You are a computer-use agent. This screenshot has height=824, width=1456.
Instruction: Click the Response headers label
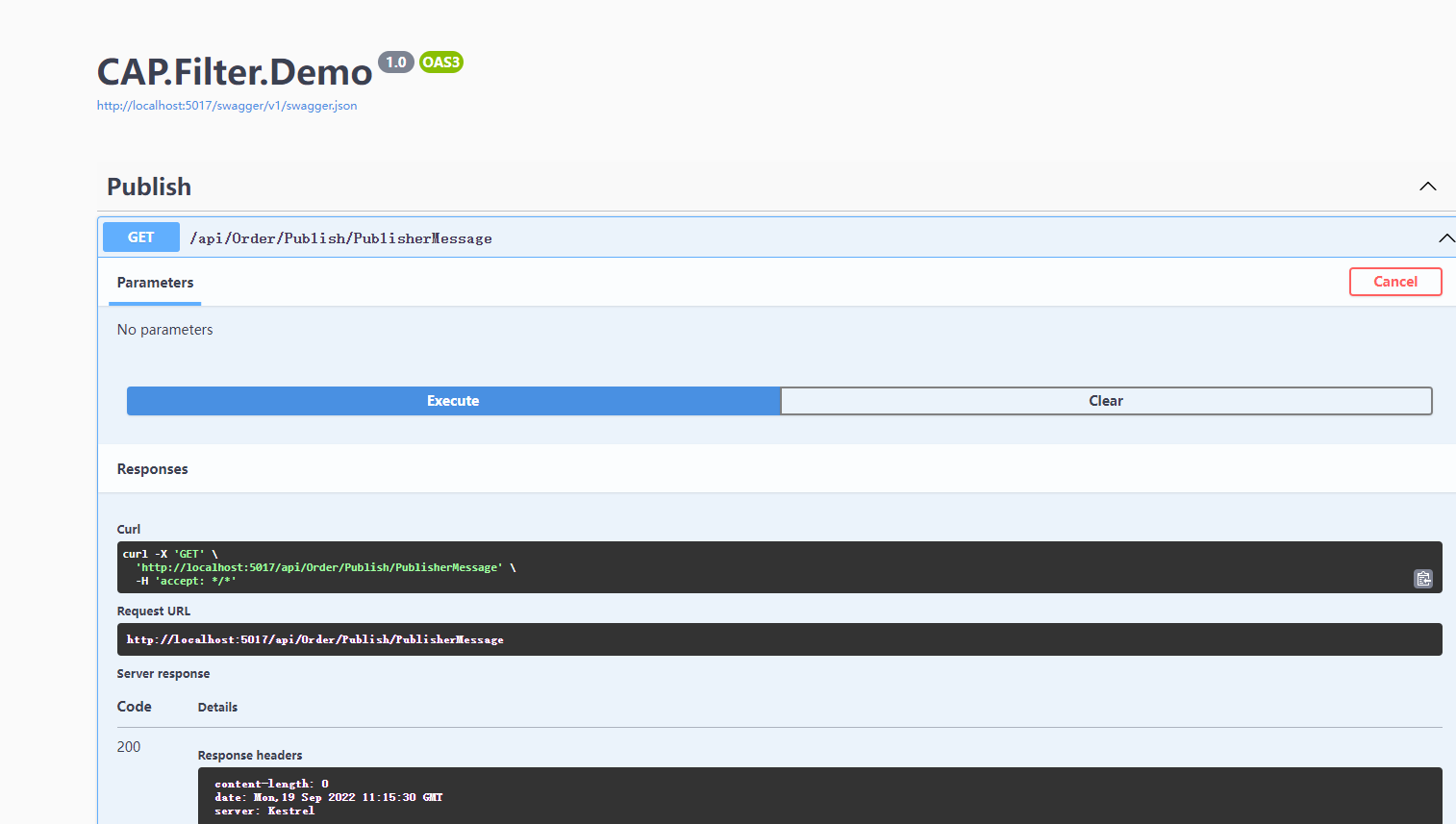250,756
